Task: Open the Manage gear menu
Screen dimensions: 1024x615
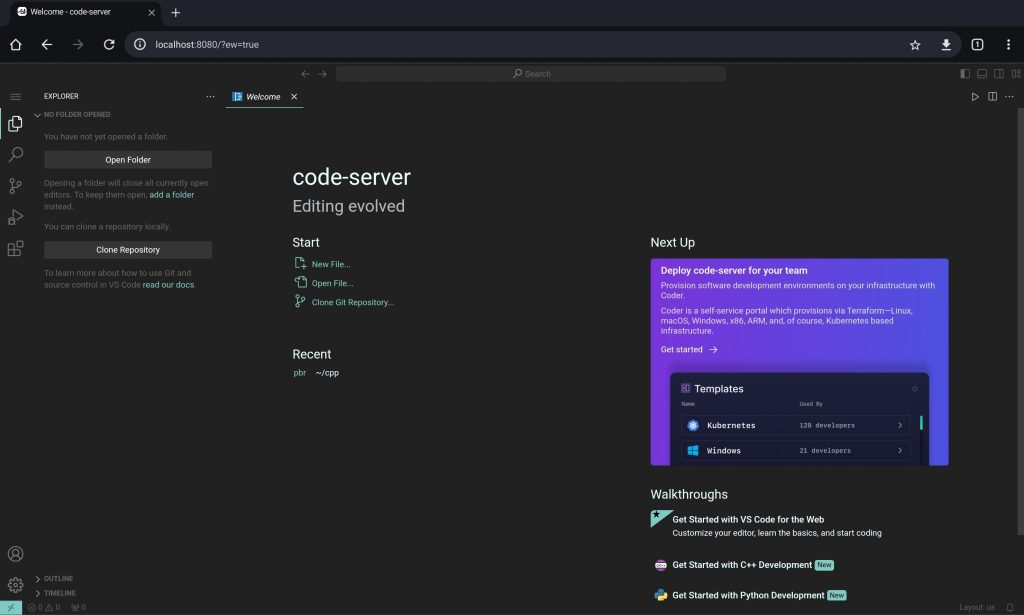Action: [15, 585]
